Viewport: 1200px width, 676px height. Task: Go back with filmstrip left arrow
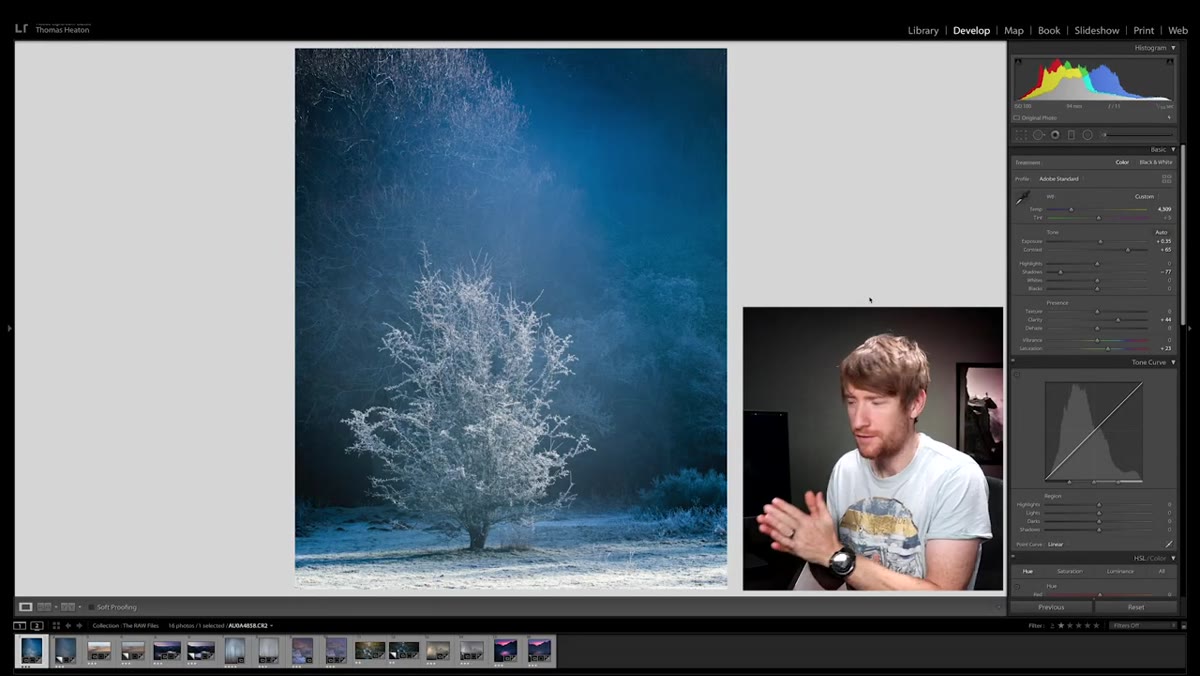click(x=68, y=626)
